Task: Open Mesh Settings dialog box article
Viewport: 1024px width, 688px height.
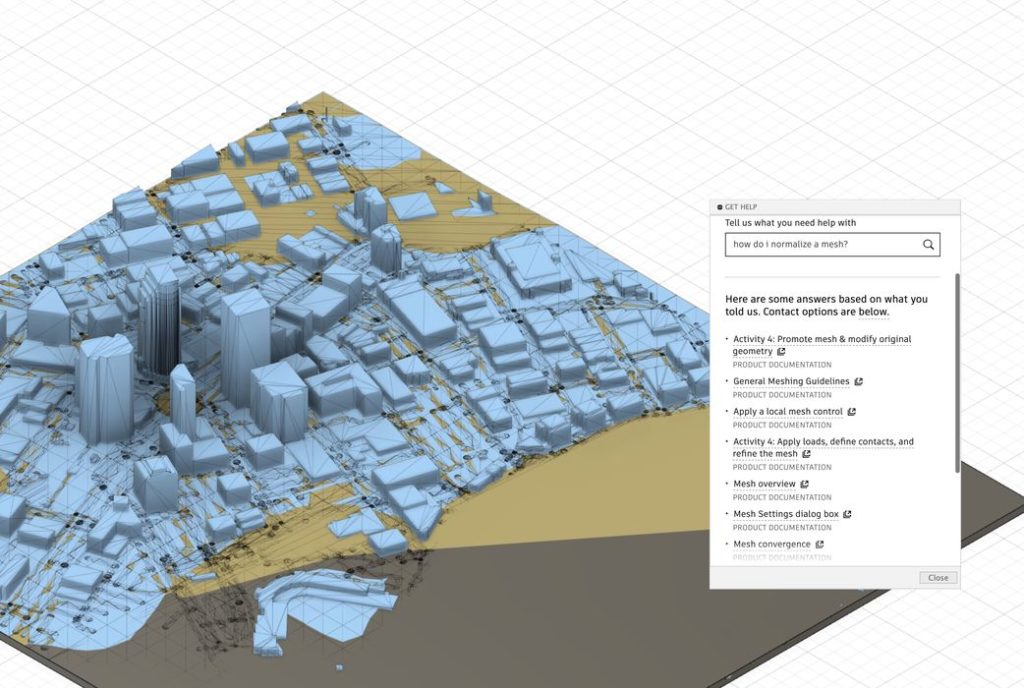Action: coord(786,514)
